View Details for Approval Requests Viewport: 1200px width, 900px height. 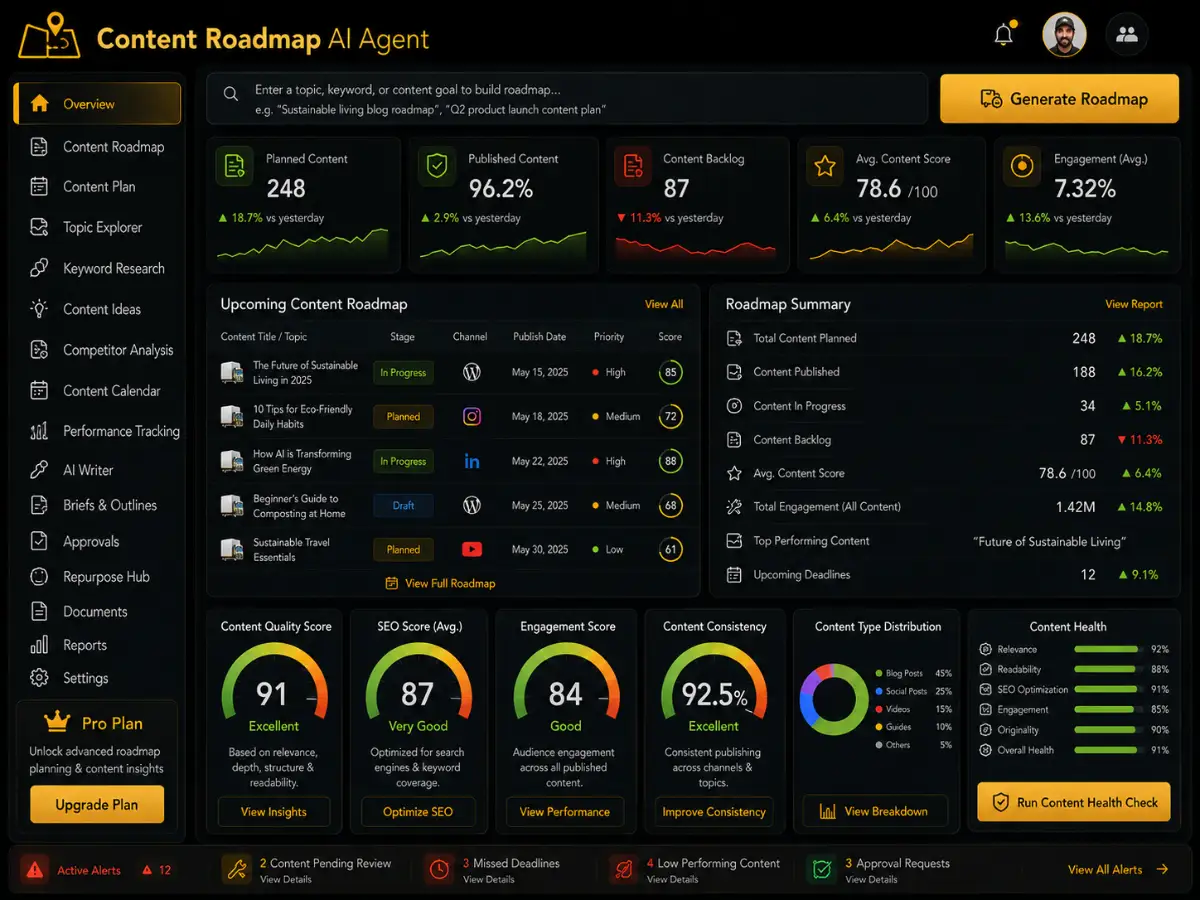871,880
